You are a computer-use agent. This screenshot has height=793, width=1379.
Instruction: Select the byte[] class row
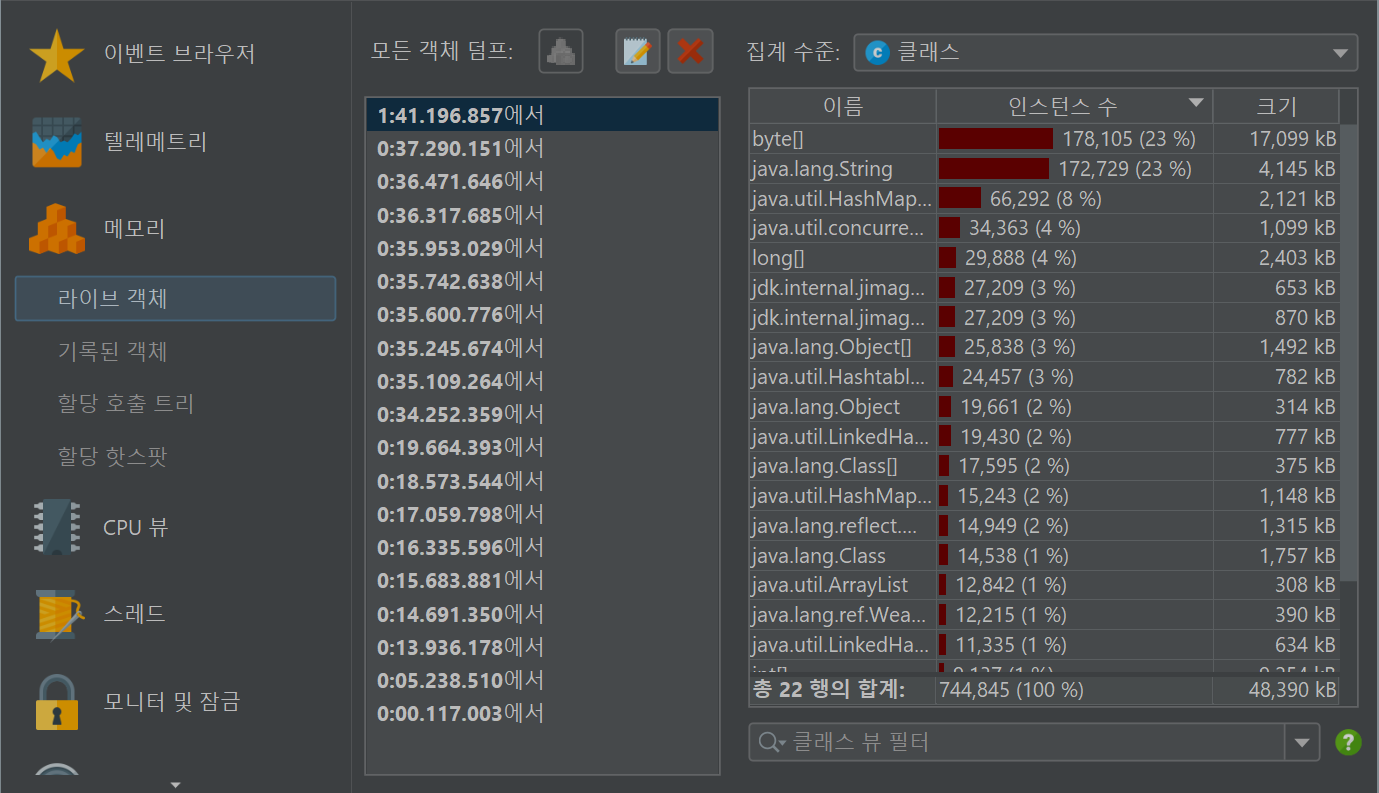coord(1043,139)
